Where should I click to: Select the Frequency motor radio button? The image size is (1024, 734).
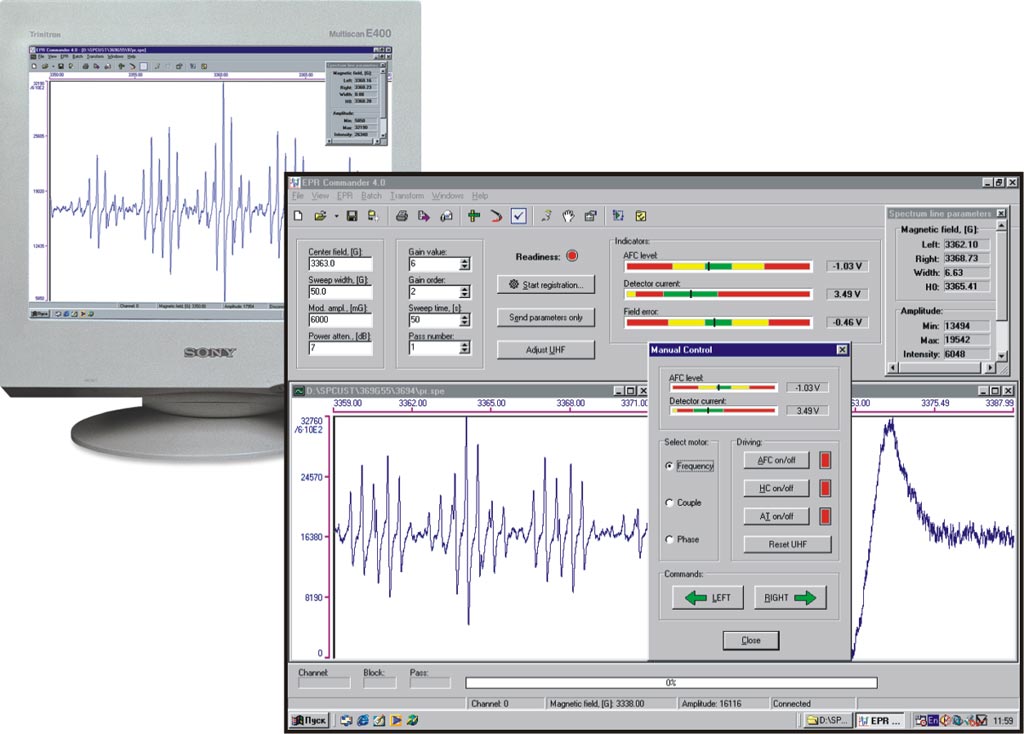point(669,466)
